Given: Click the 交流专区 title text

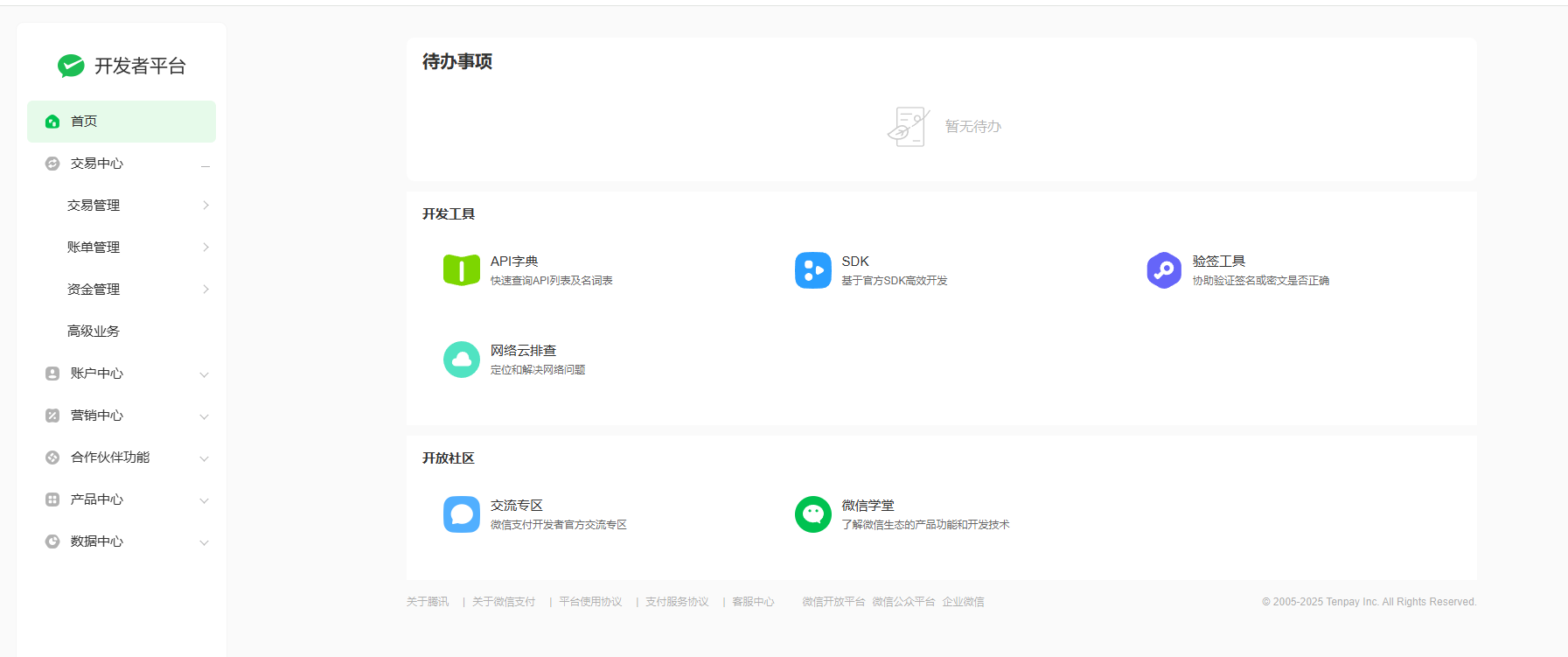Looking at the screenshot, I should [517, 506].
